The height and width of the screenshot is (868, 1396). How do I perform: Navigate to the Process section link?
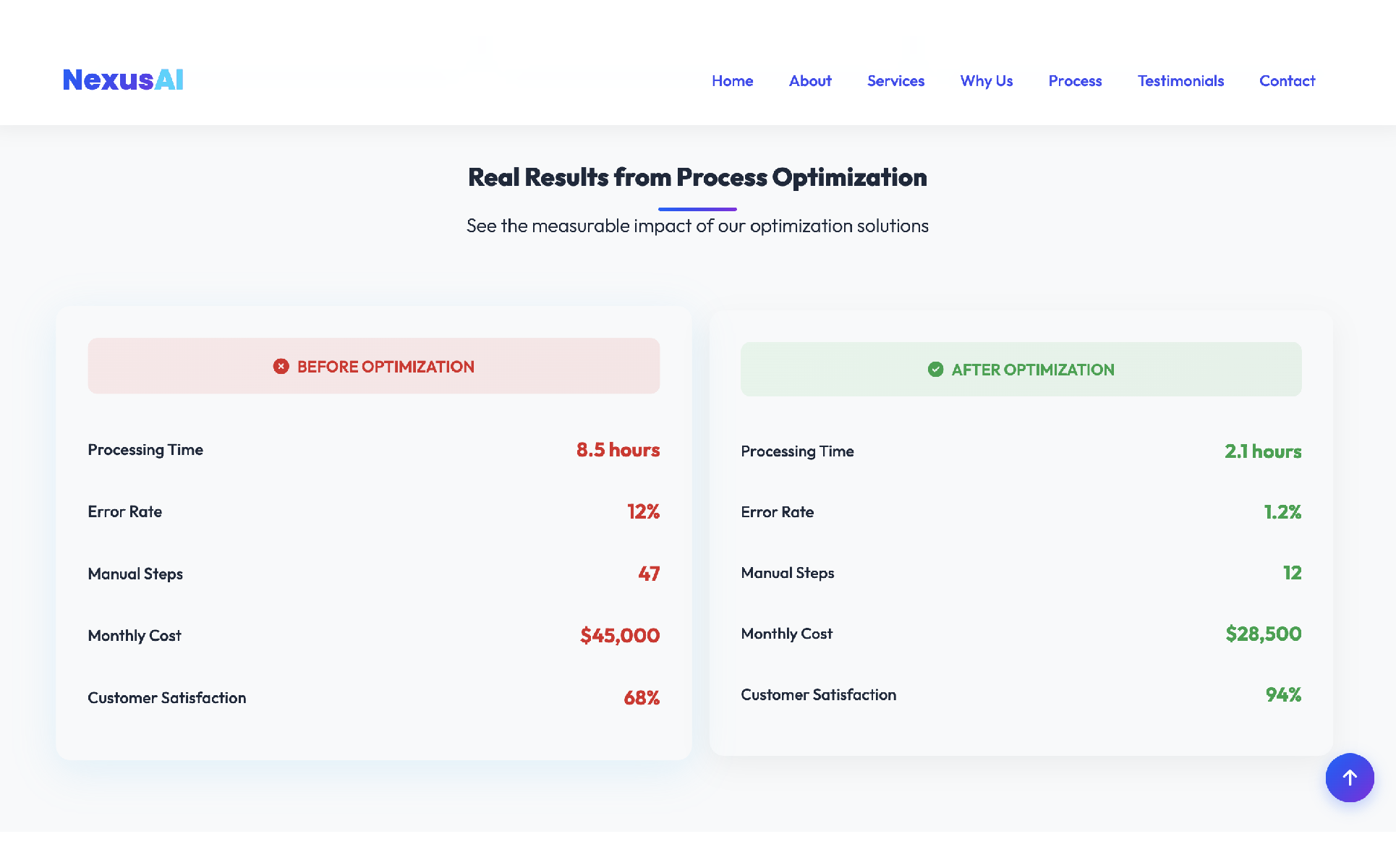1075,81
